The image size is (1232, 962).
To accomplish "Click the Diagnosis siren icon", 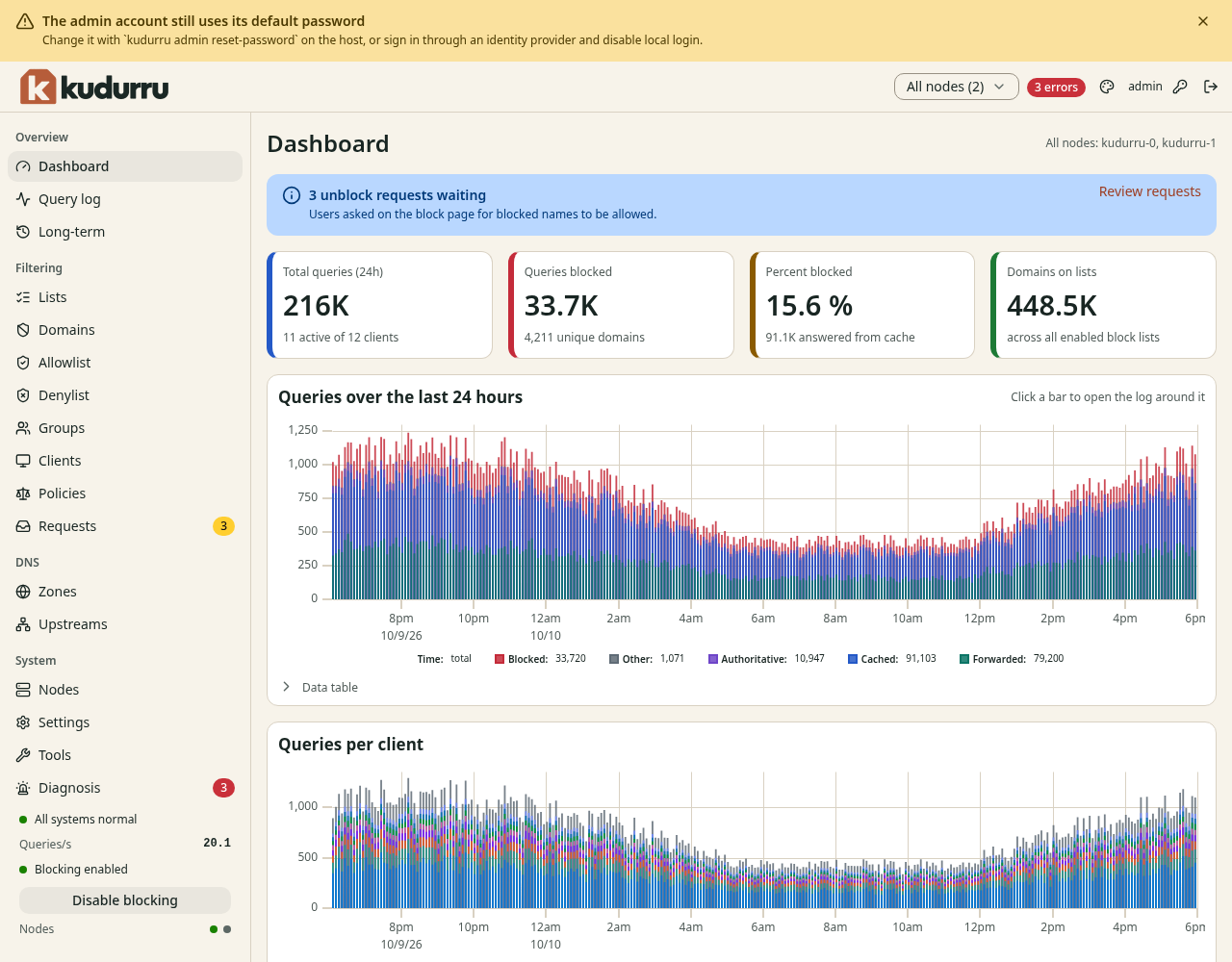I will (23, 788).
